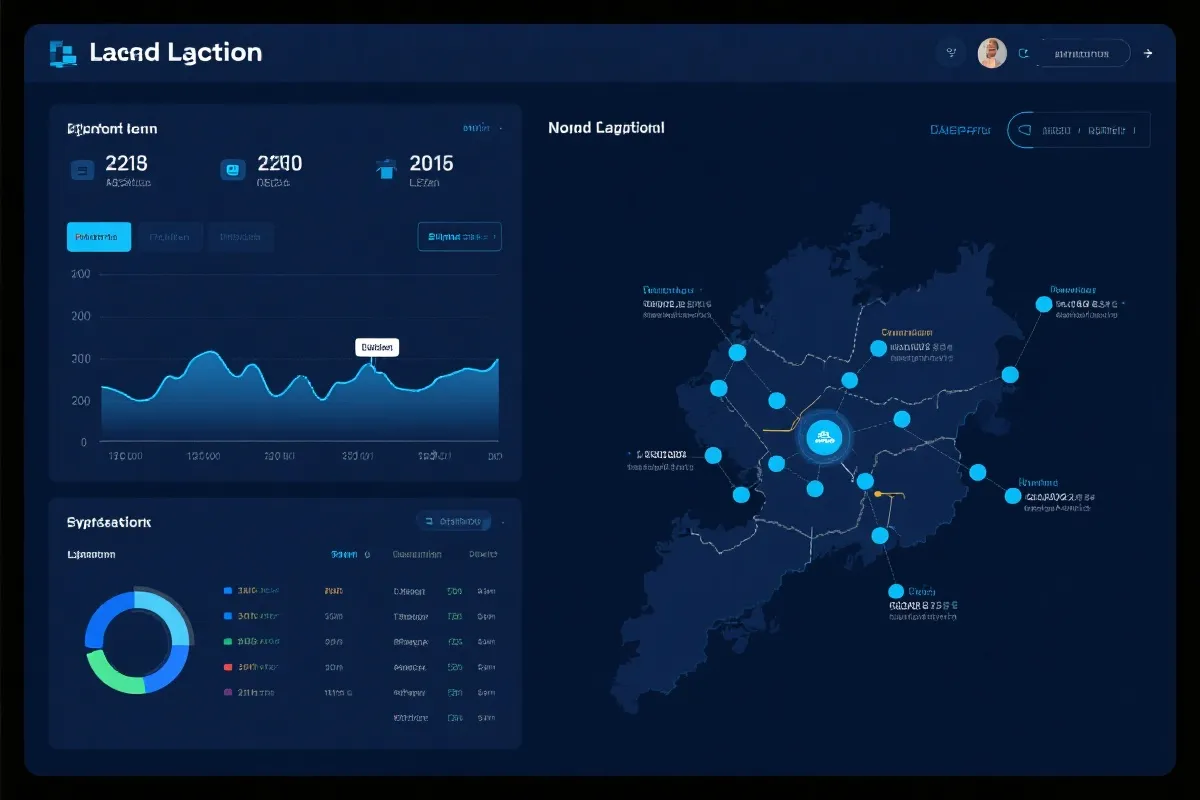Click the blue logo icon in header
This screenshot has height=800, width=1200.
pyautogui.click(x=63, y=53)
